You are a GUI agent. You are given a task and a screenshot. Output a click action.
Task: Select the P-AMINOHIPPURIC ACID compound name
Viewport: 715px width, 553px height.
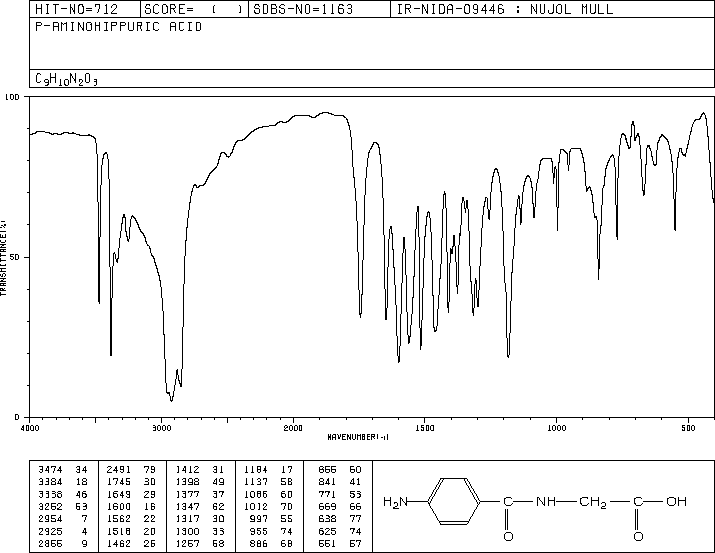(x=119, y=27)
